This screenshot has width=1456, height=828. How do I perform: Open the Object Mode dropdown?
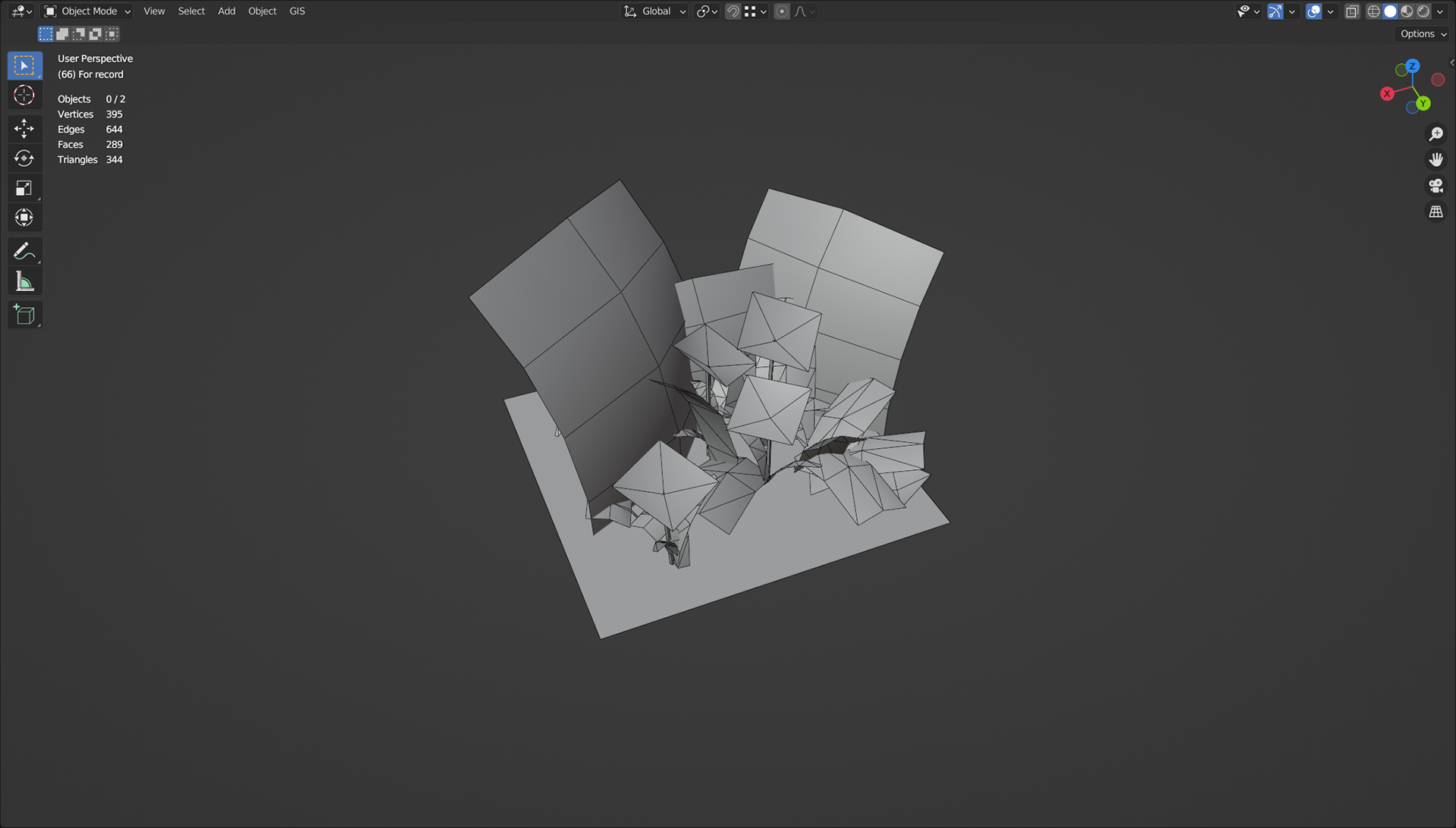coord(87,11)
